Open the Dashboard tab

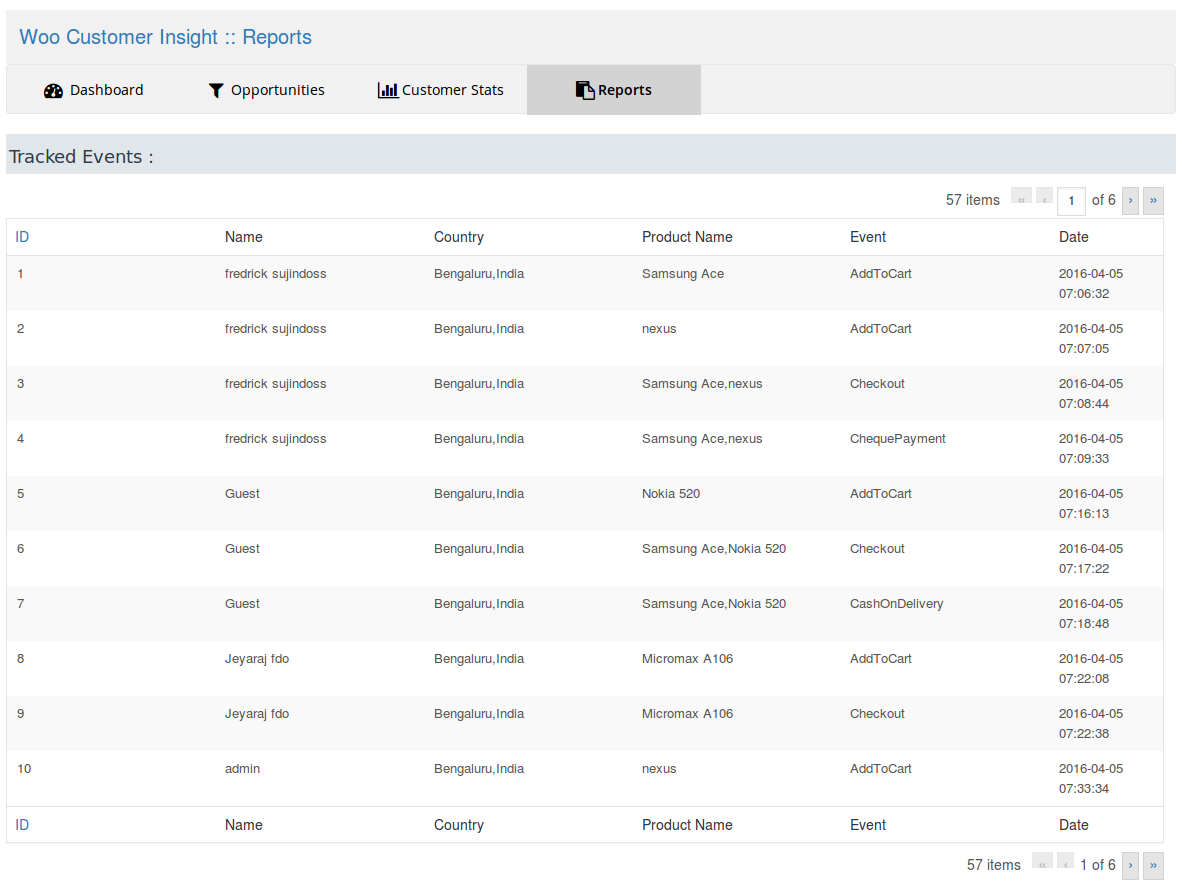94,90
